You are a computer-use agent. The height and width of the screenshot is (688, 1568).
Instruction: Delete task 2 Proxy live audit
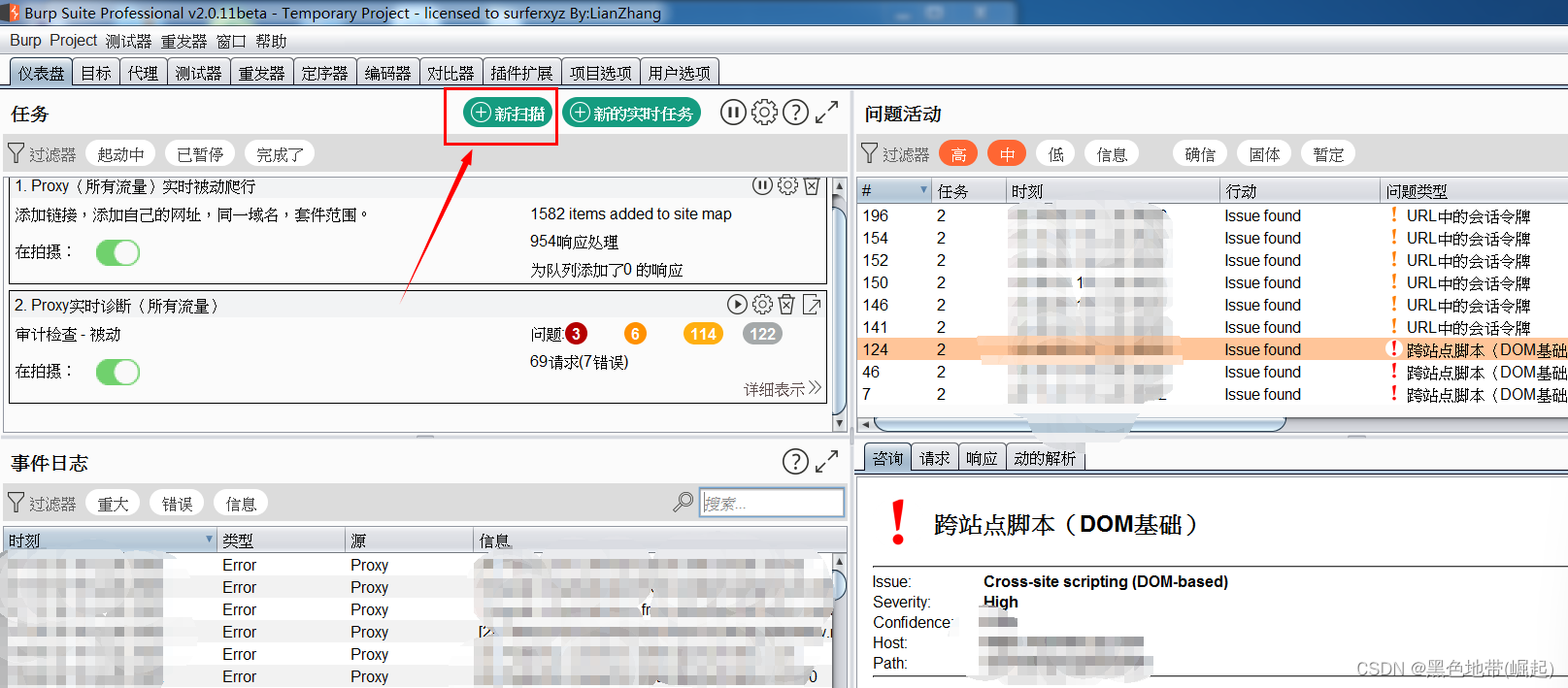click(787, 305)
